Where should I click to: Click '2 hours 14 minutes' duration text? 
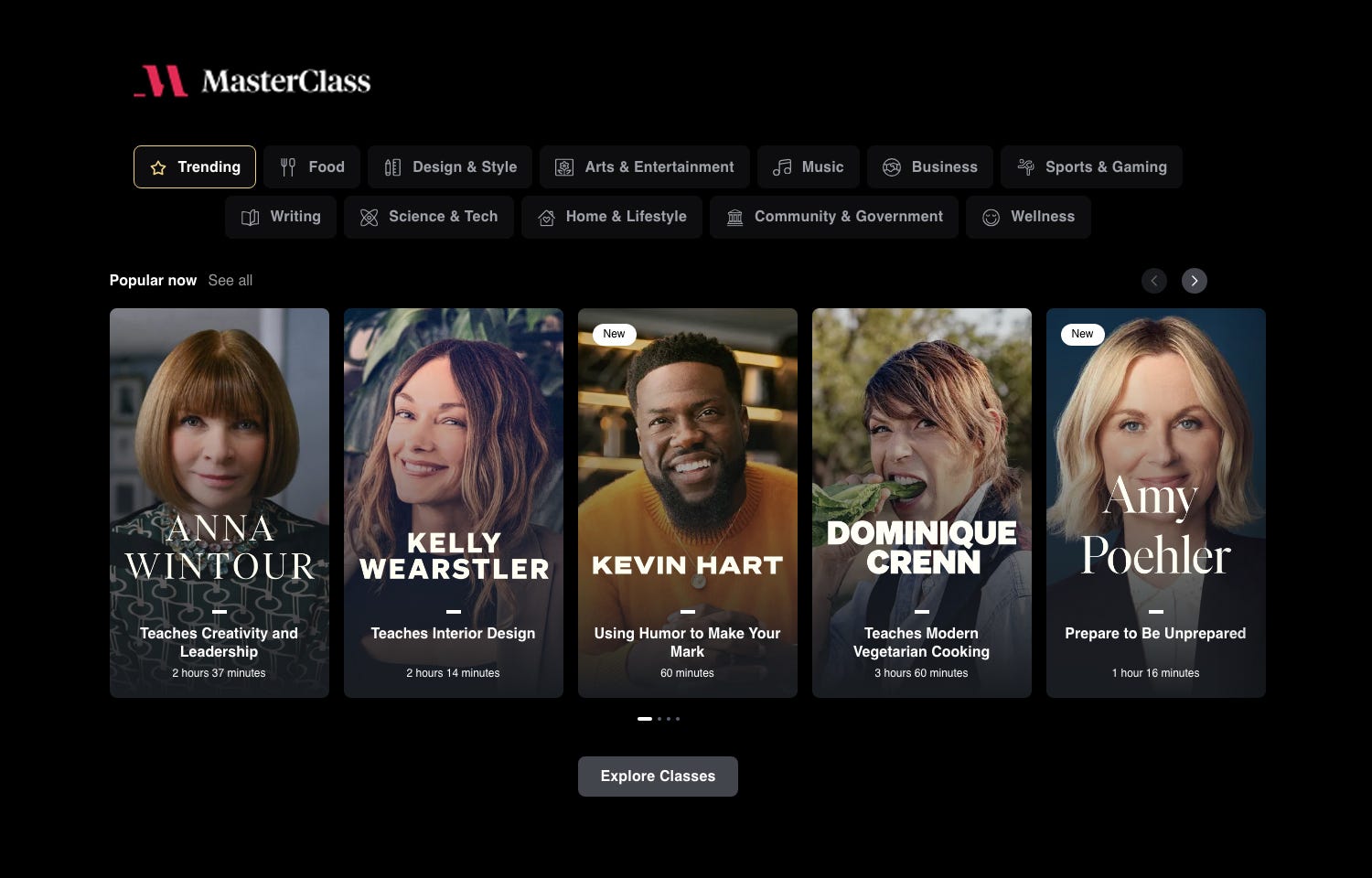453,673
